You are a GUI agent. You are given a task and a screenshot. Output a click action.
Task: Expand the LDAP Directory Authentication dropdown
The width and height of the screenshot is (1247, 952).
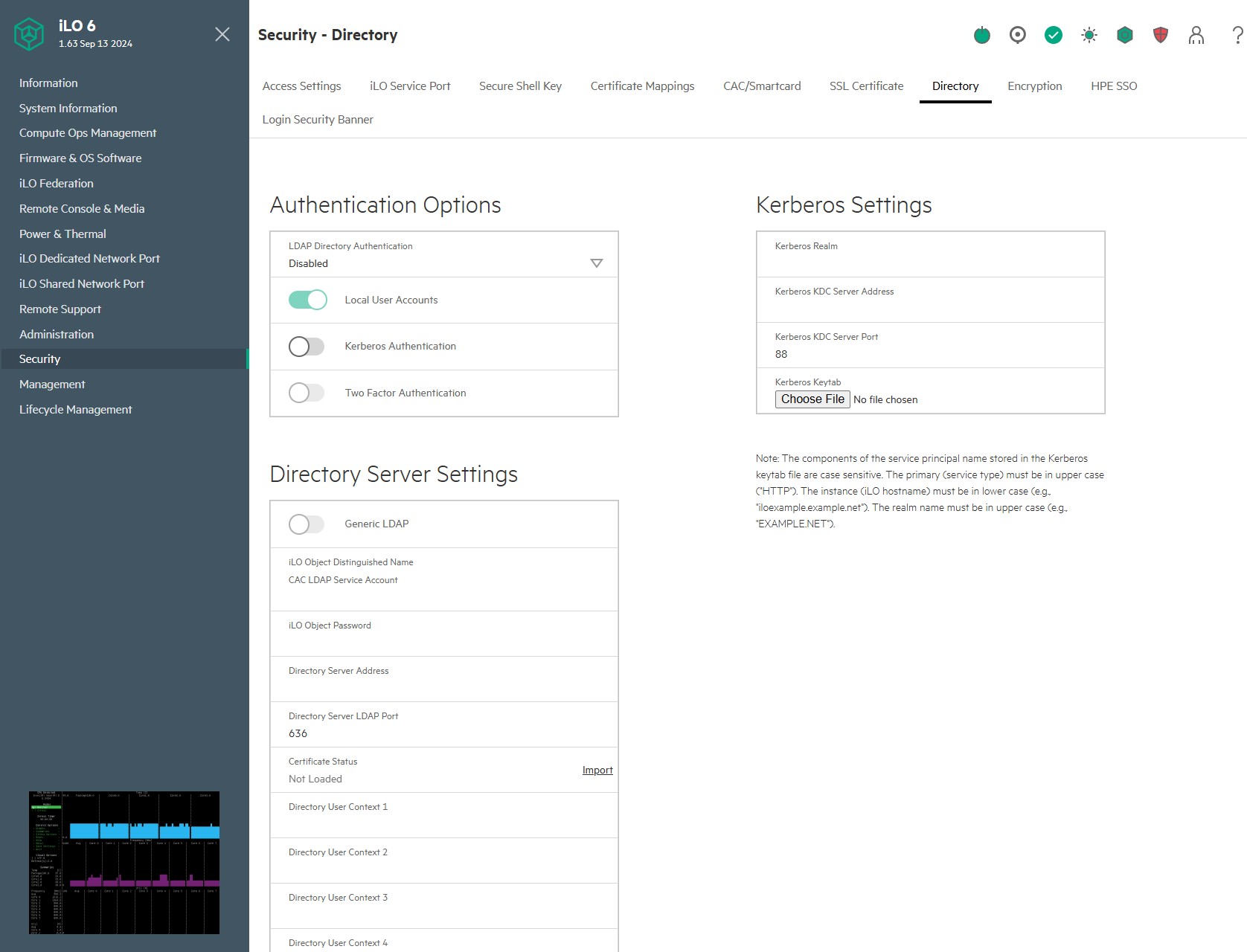pyautogui.click(x=595, y=263)
